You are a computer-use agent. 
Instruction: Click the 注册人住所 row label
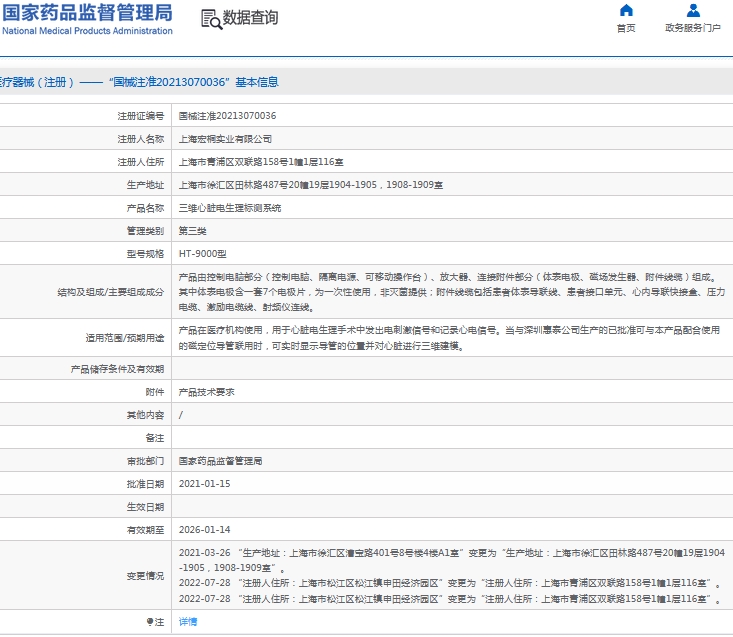coord(141,162)
